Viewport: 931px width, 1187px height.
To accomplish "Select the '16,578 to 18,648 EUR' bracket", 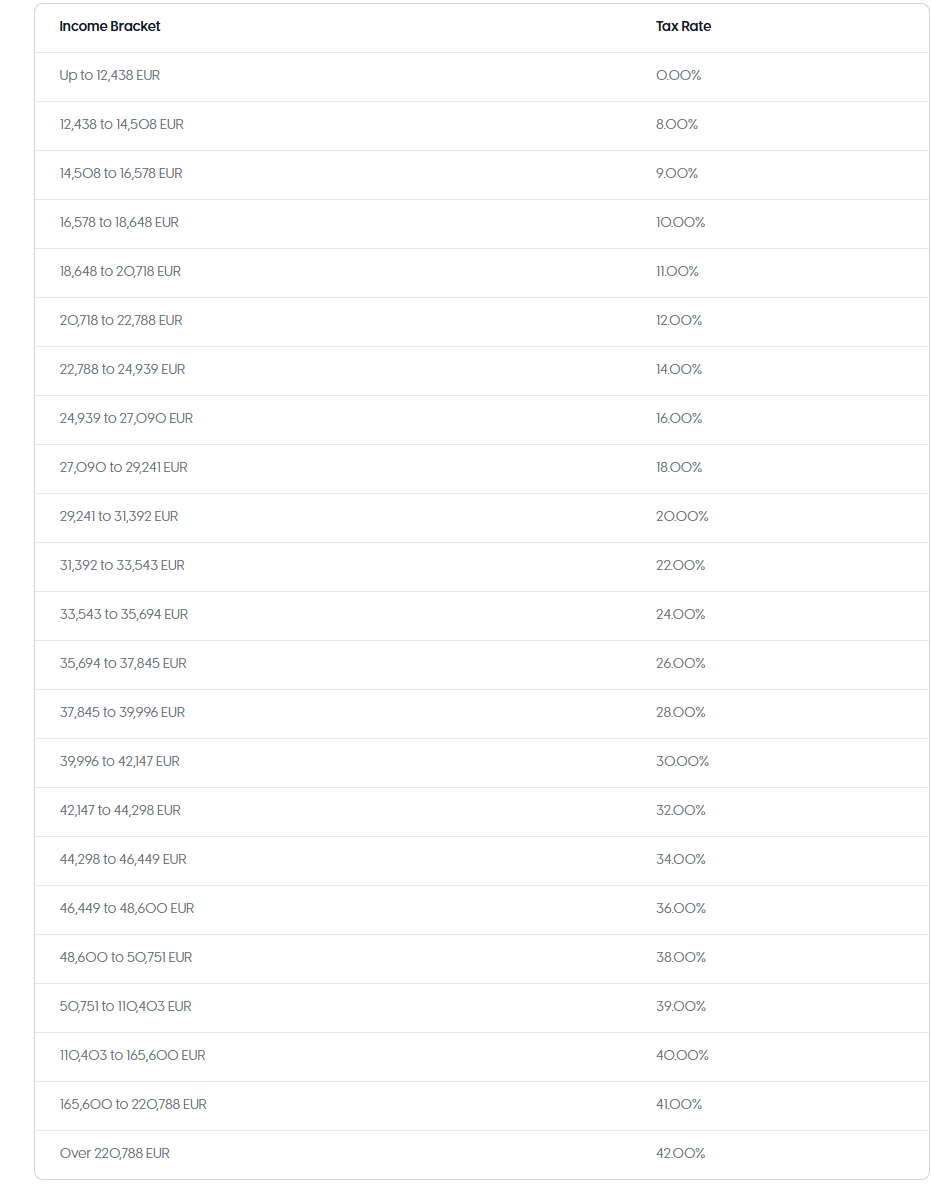I will tap(119, 222).
